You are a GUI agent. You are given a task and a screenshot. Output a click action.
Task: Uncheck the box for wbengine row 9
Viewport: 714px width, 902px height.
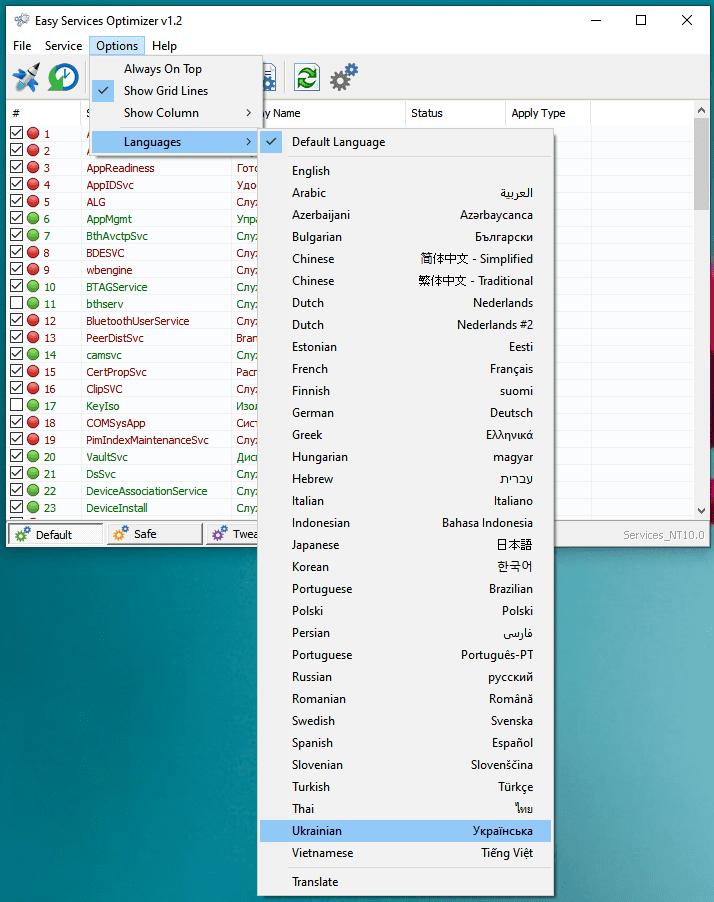(x=16, y=269)
